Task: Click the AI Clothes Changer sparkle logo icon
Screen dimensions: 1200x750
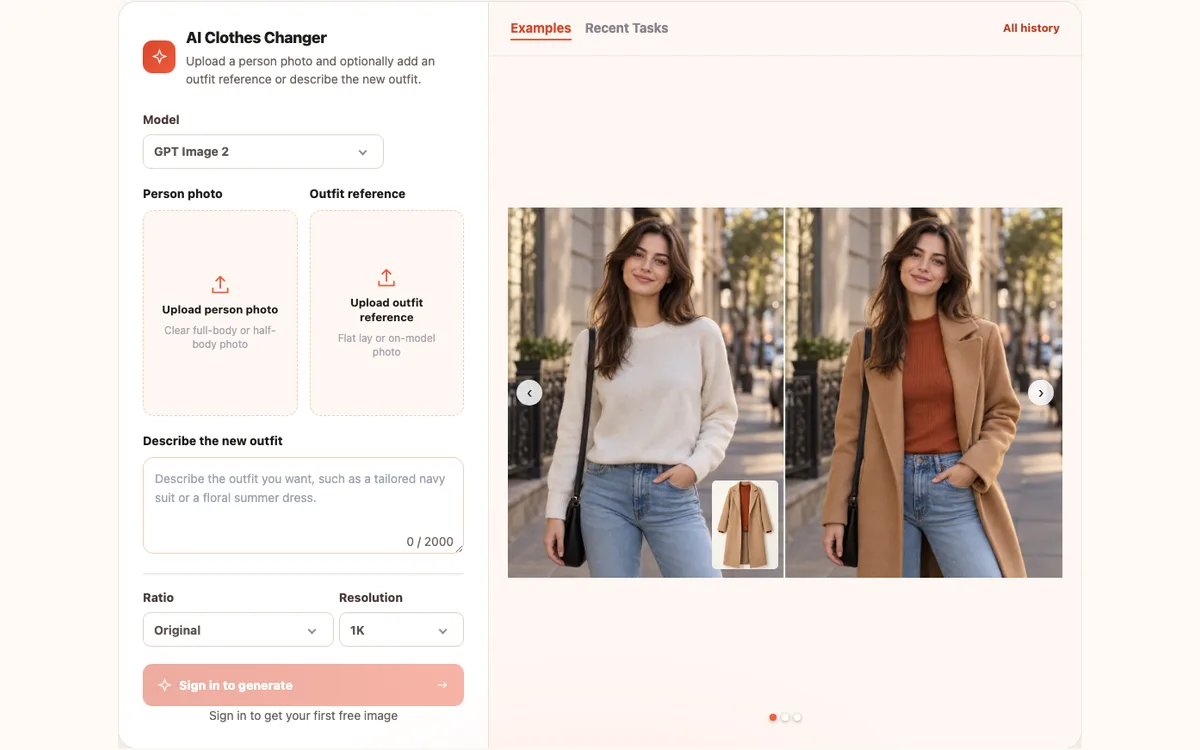Action: (159, 57)
